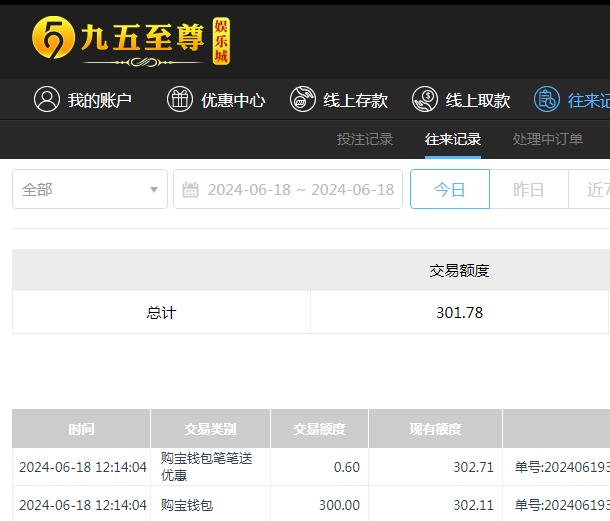Viewport: 610px width, 521px height.
Task: Expand the 全部 transaction type dropdown
Action: pyautogui.click(x=90, y=189)
